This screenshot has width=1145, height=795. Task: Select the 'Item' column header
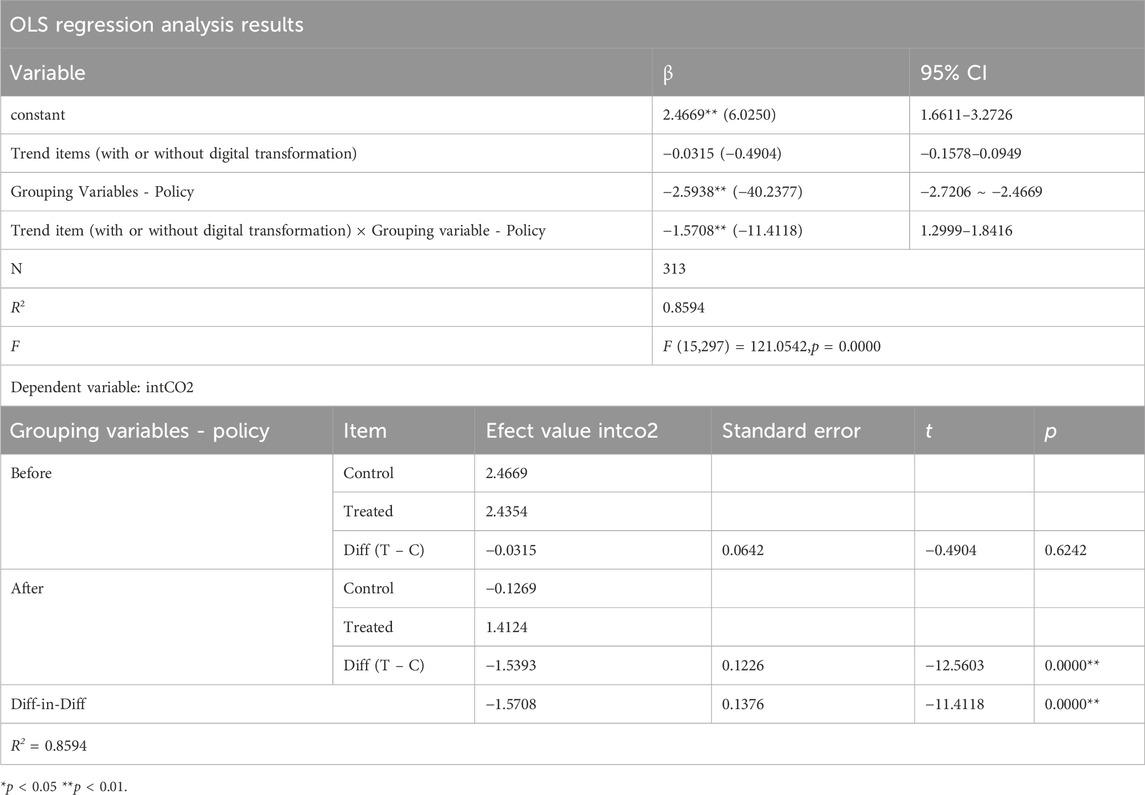tap(364, 431)
